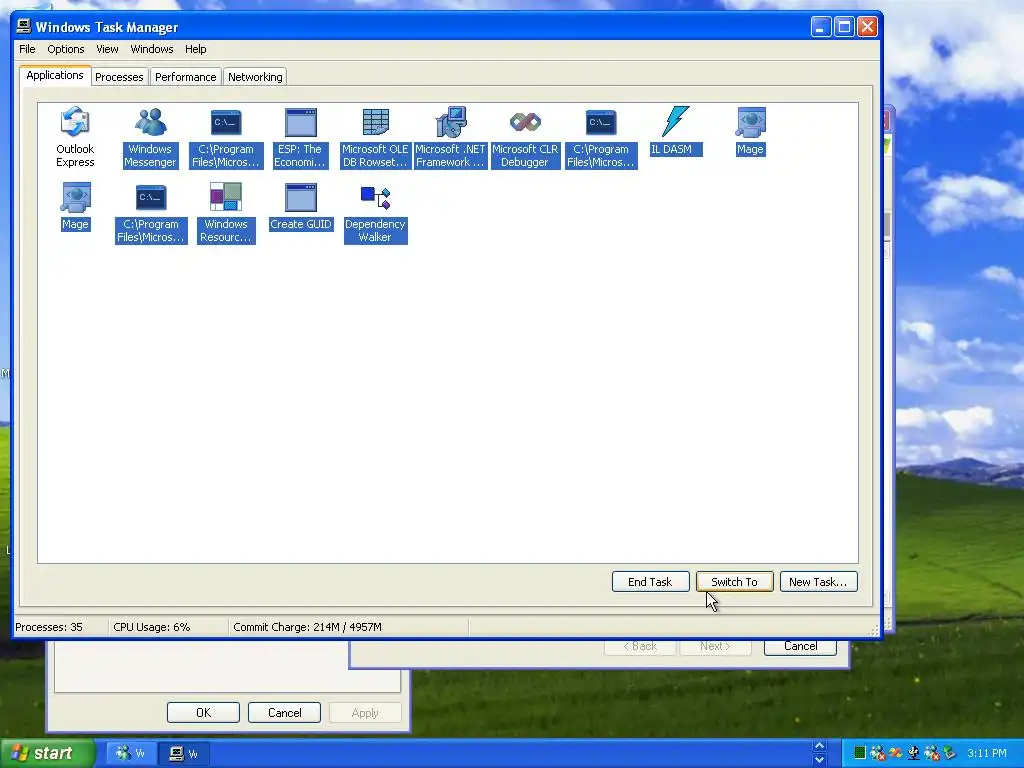Switch to the Performance tab

coord(185,77)
